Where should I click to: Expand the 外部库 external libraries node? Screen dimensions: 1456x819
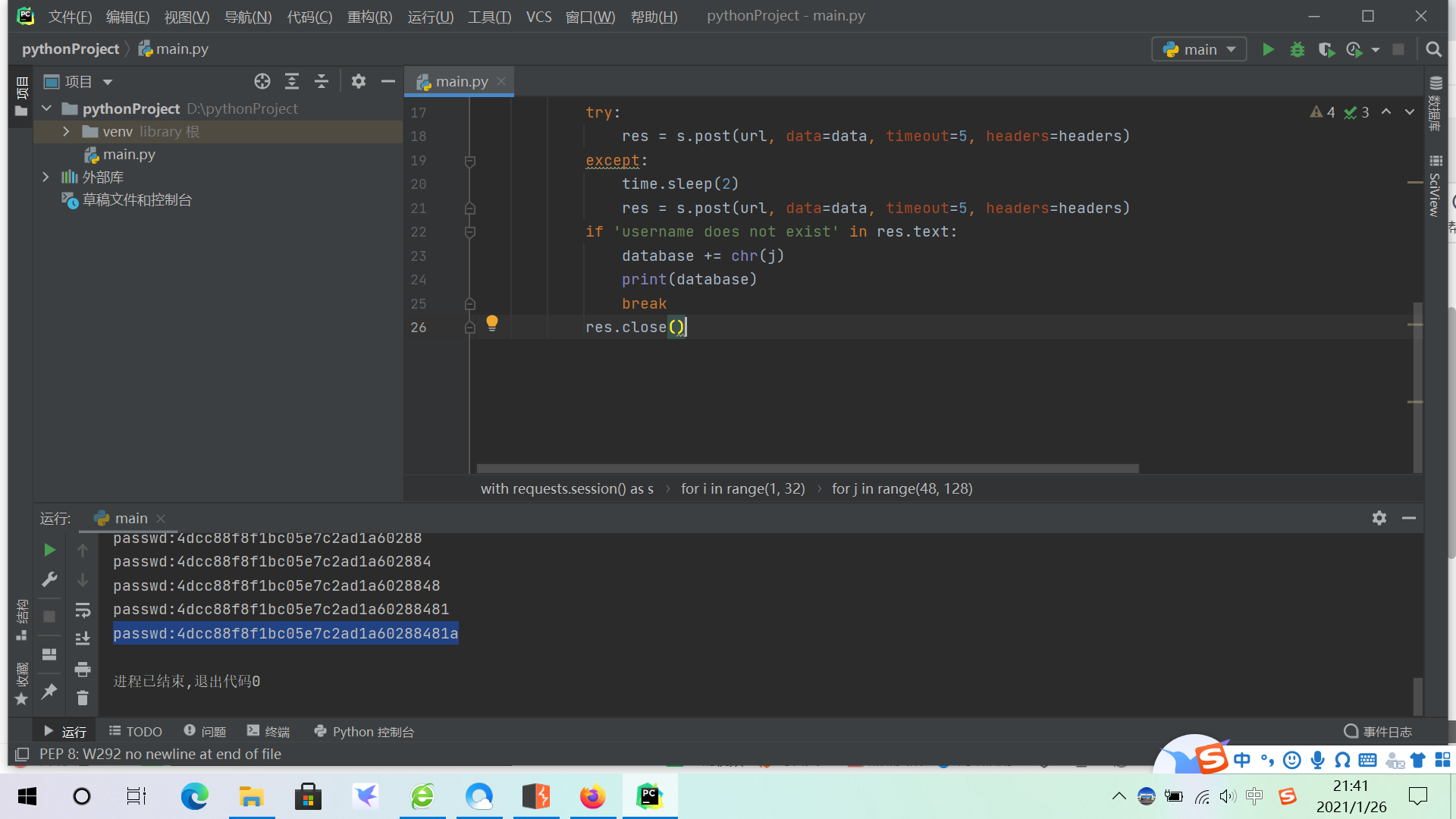coord(45,177)
